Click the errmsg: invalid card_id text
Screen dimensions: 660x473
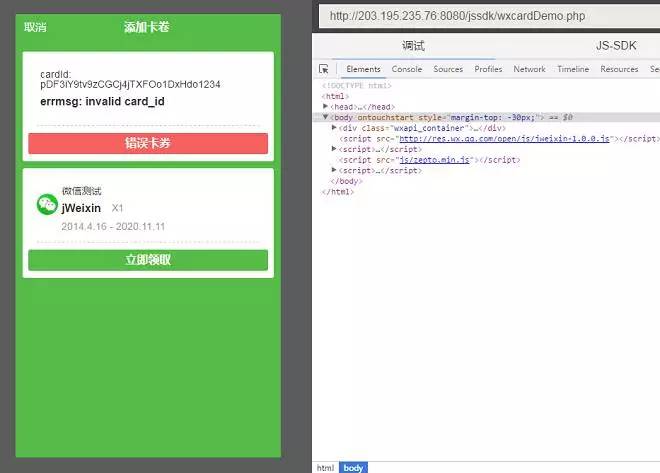pos(102,101)
